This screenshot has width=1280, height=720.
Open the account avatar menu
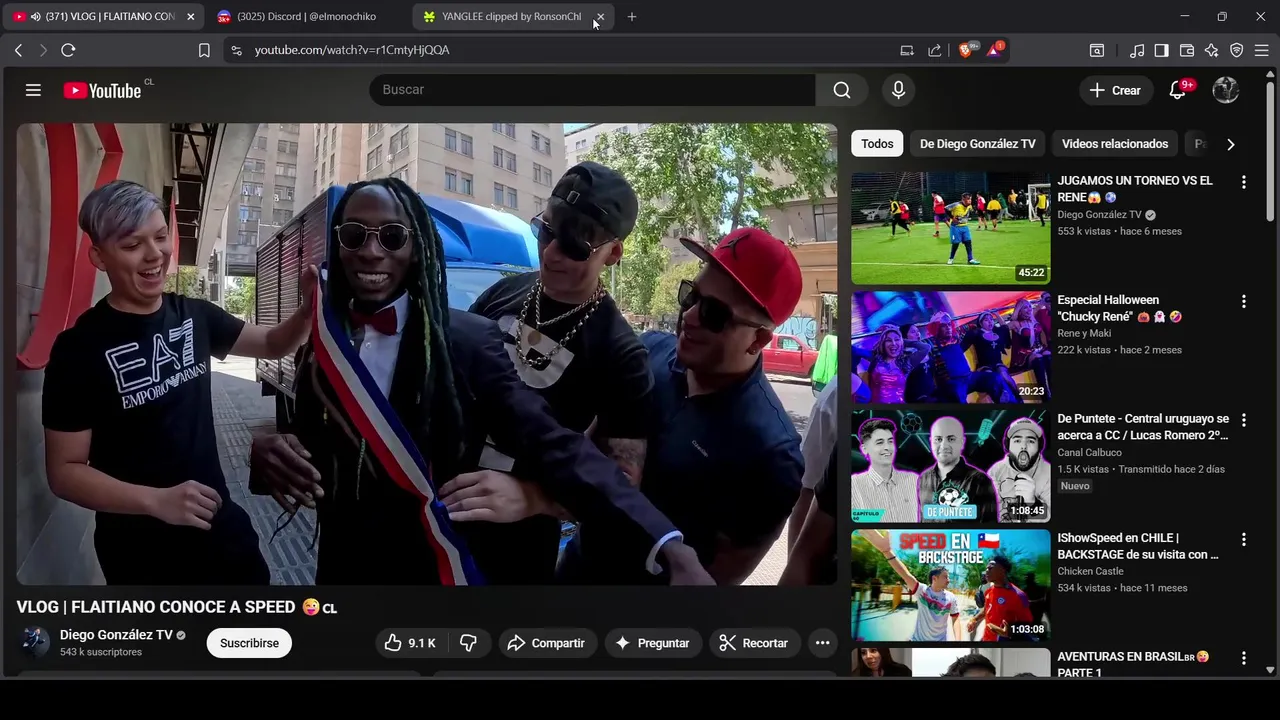pyautogui.click(x=1226, y=90)
